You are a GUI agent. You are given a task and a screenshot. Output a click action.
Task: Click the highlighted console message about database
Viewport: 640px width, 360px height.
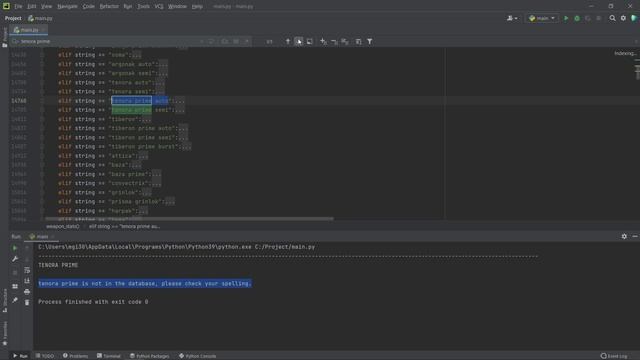tap(145, 283)
